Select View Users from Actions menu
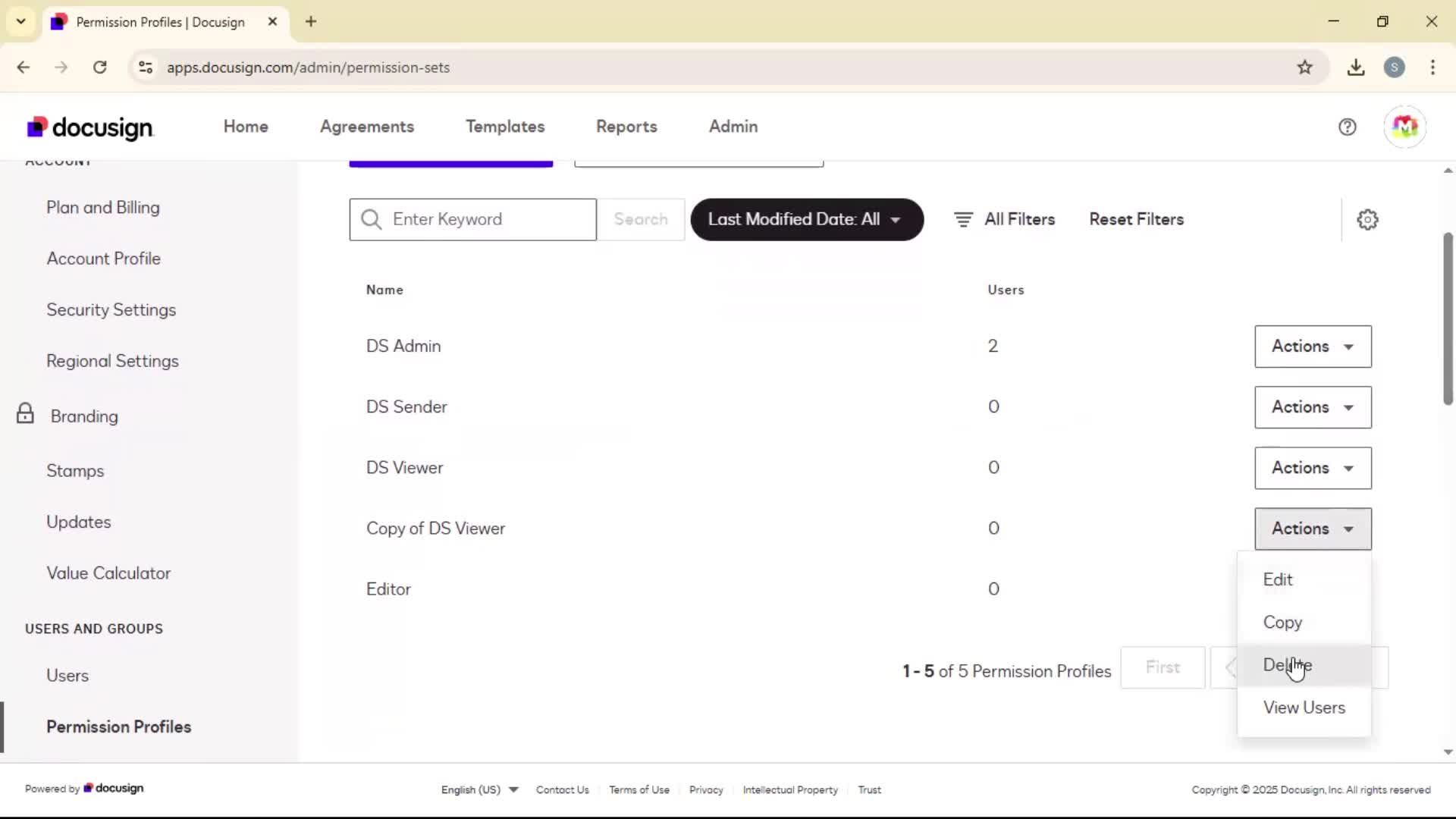Viewport: 1456px width, 819px height. 1304,708
